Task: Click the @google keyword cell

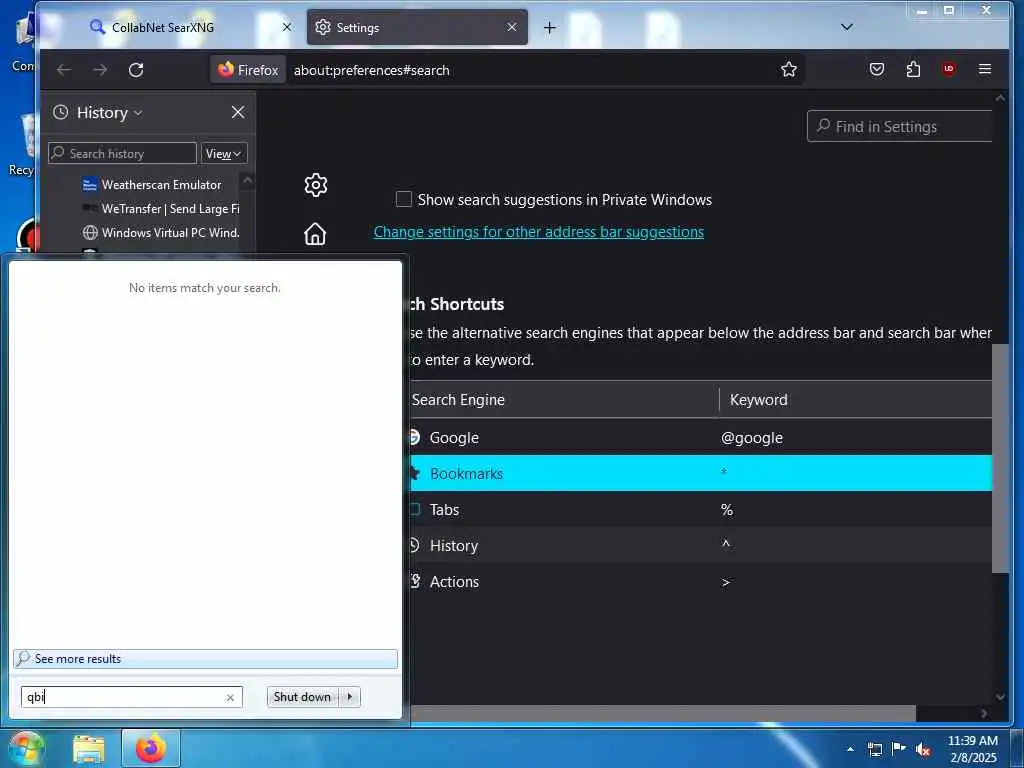Action: click(752, 438)
